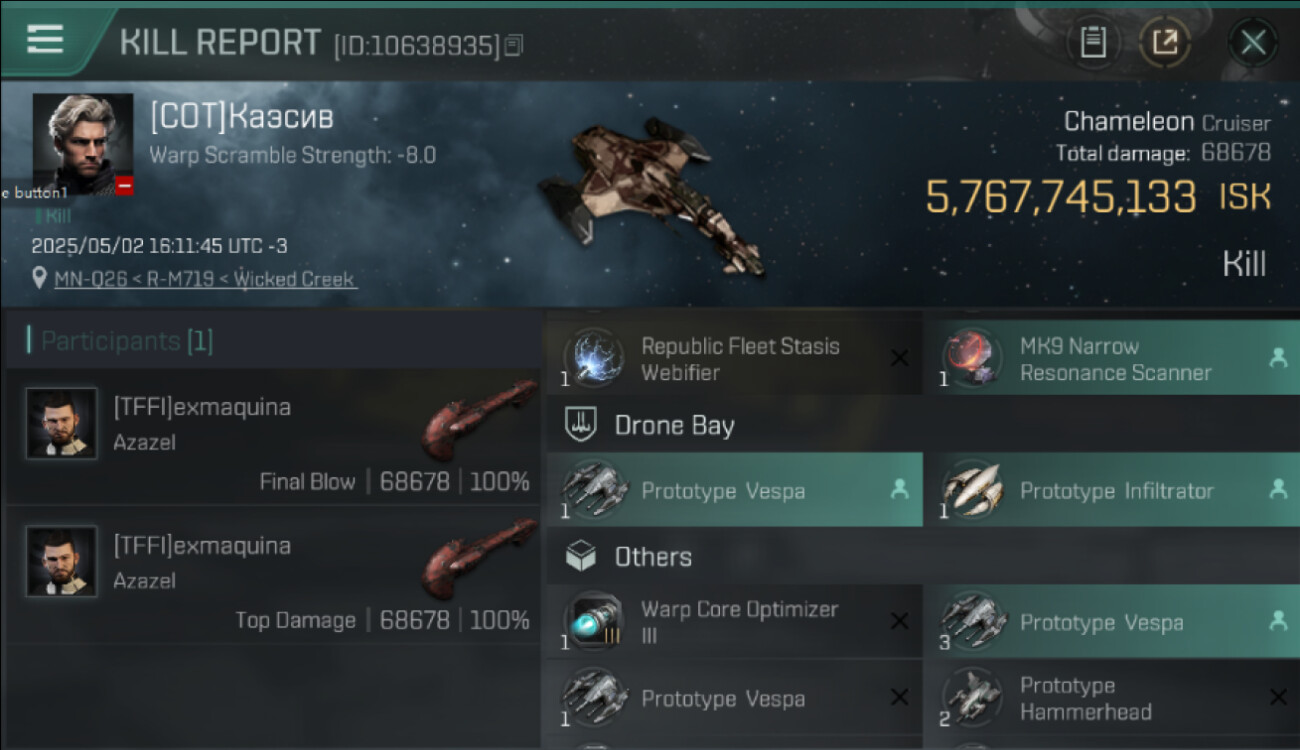
Task: Open Top Damage exmaquina participant entry
Action: [272, 575]
